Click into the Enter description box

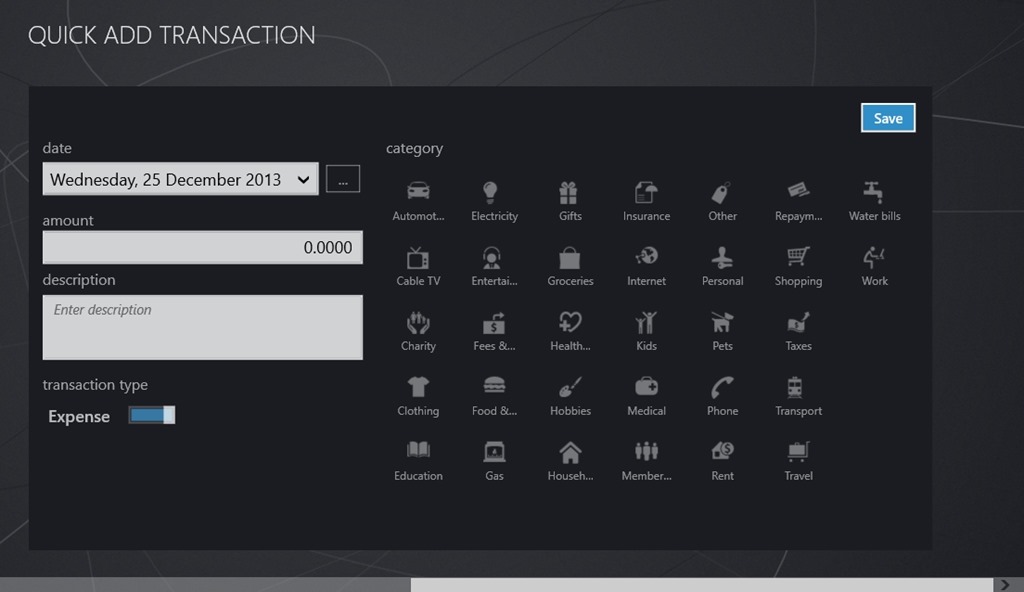pos(202,327)
